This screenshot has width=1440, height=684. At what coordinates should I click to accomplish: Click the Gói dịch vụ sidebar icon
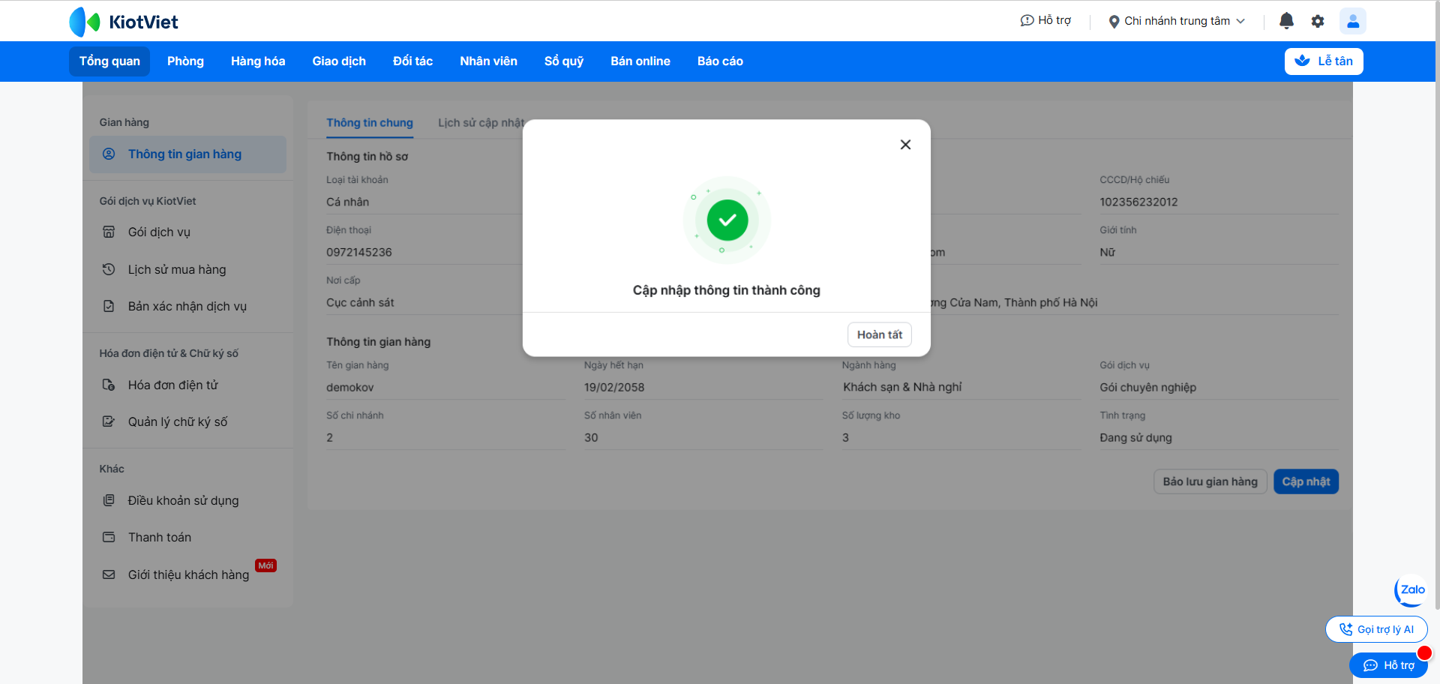pos(109,232)
